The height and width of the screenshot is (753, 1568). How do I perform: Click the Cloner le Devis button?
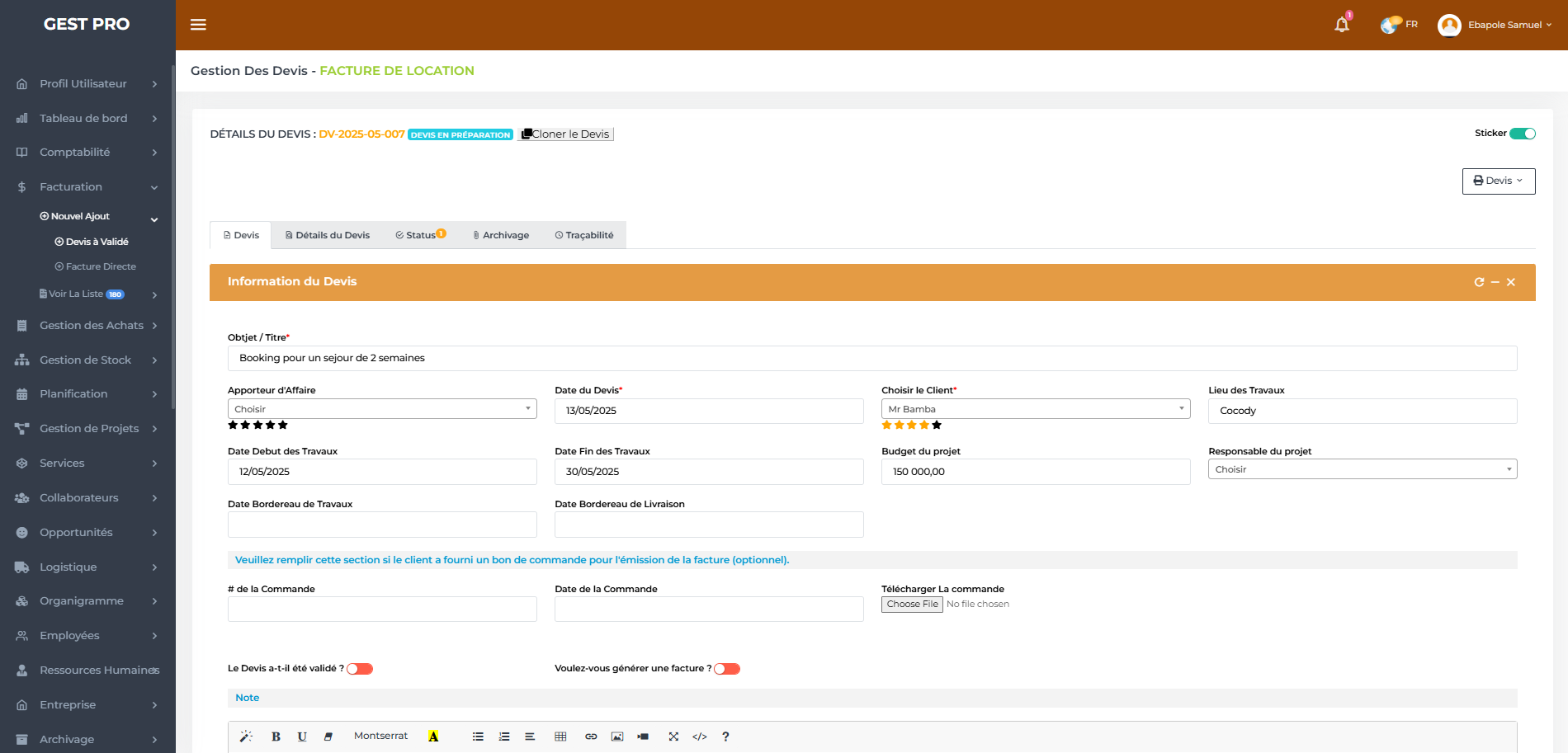565,134
